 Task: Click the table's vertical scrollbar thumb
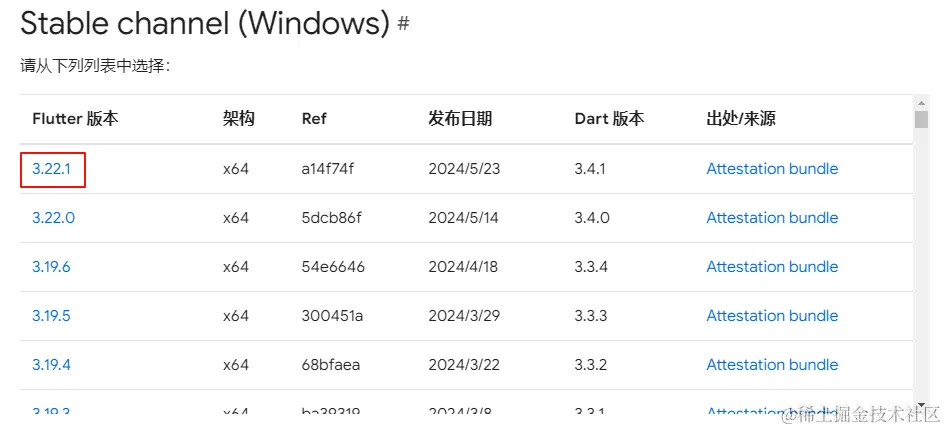(x=921, y=119)
